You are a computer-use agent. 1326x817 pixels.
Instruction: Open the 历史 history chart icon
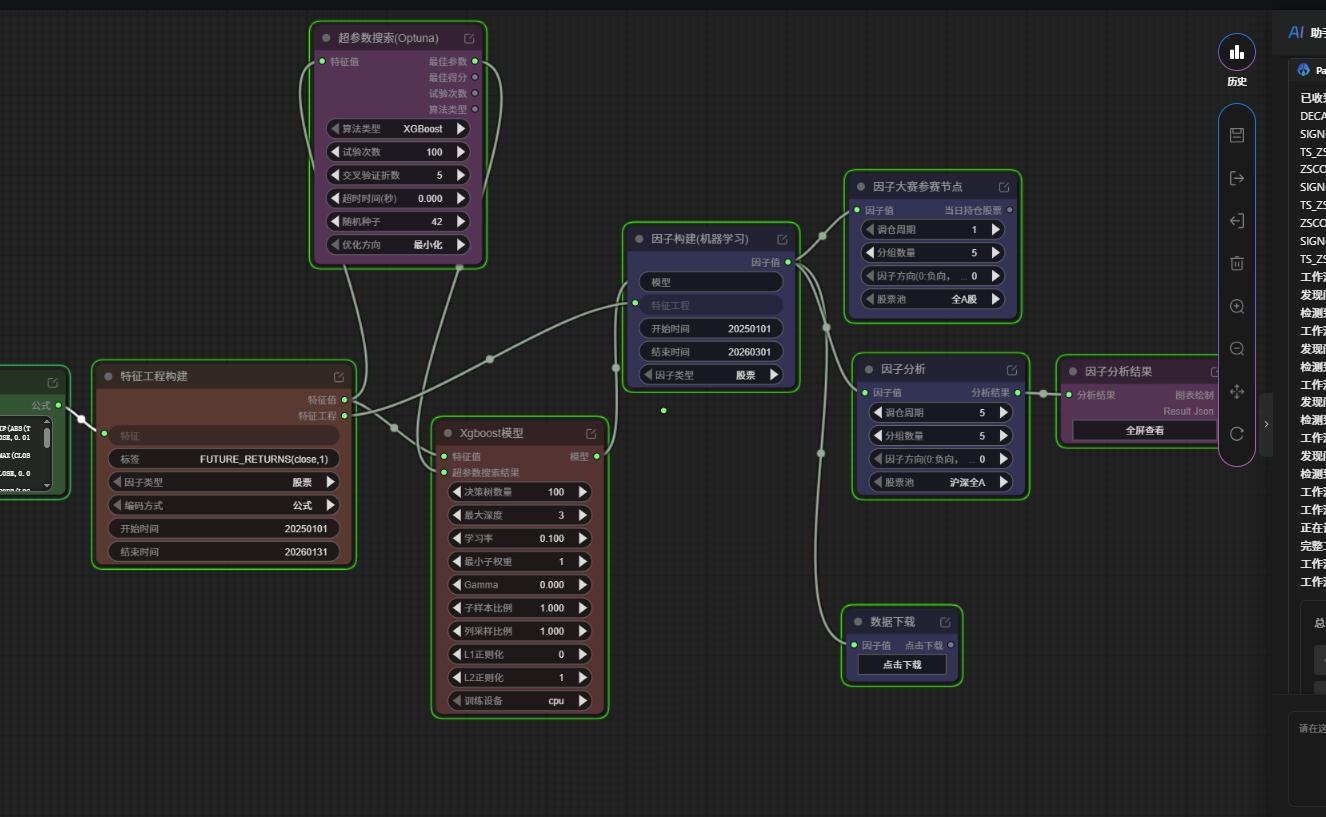click(1237, 52)
